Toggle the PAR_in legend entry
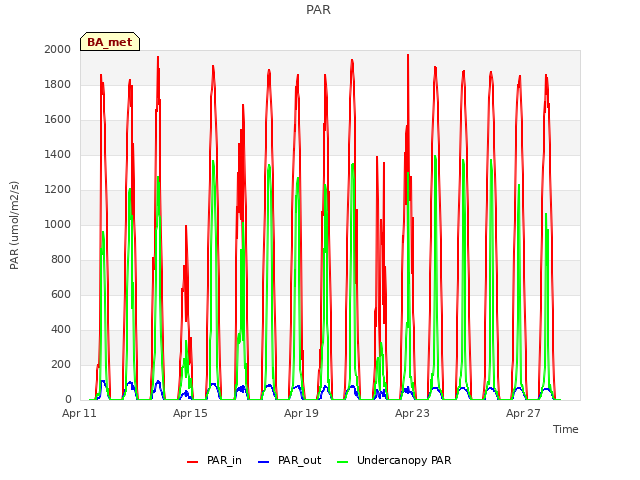This screenshot has height=480, width=640. pyautogui.click(x=215, y=460)
